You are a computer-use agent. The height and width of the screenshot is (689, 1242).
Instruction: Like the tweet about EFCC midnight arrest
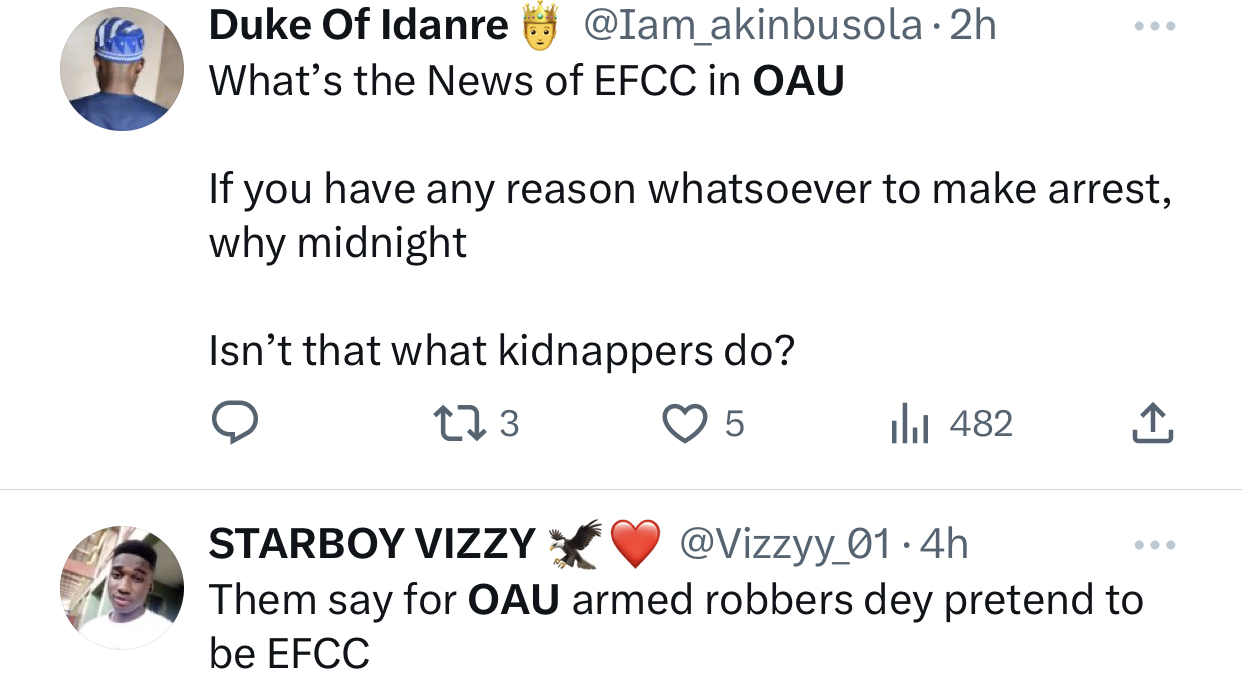685,424
